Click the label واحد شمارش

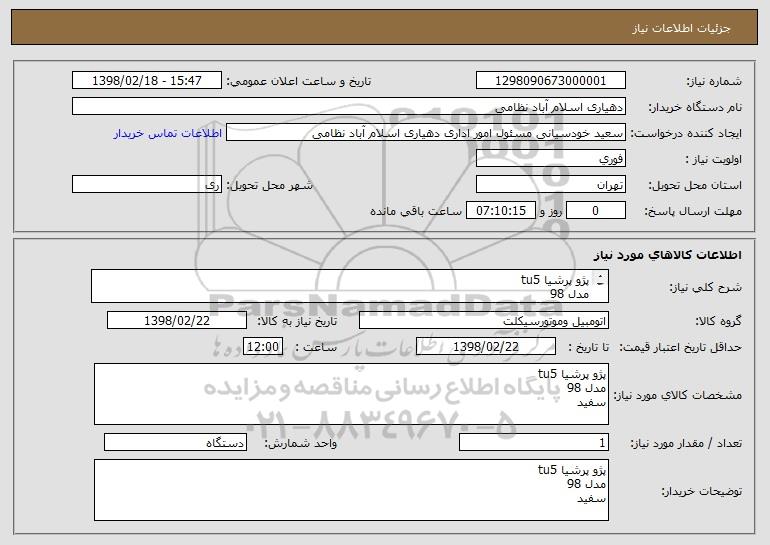tap(301, 443)
